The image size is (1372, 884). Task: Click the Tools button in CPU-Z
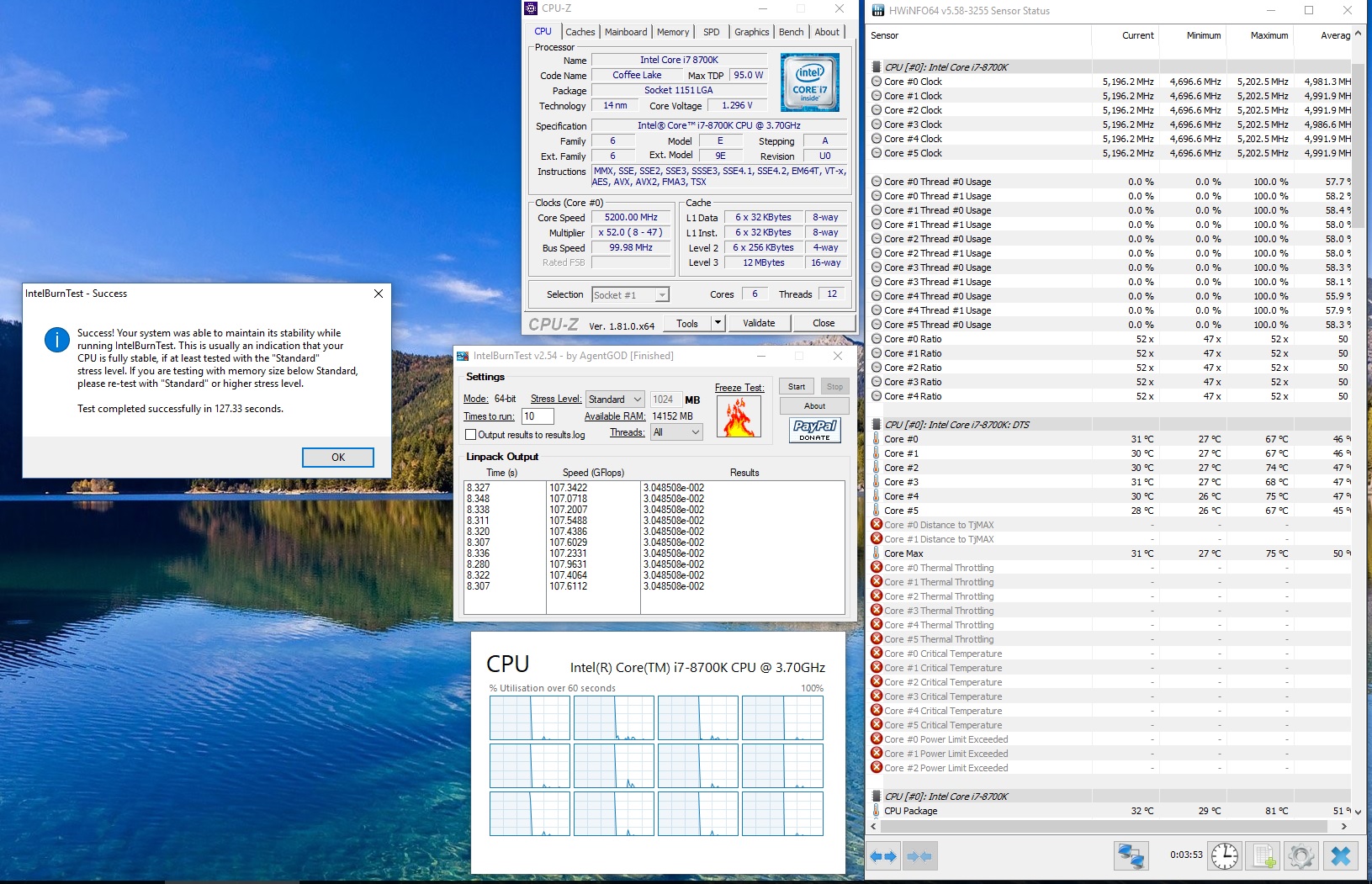click(x=687, y=323)
